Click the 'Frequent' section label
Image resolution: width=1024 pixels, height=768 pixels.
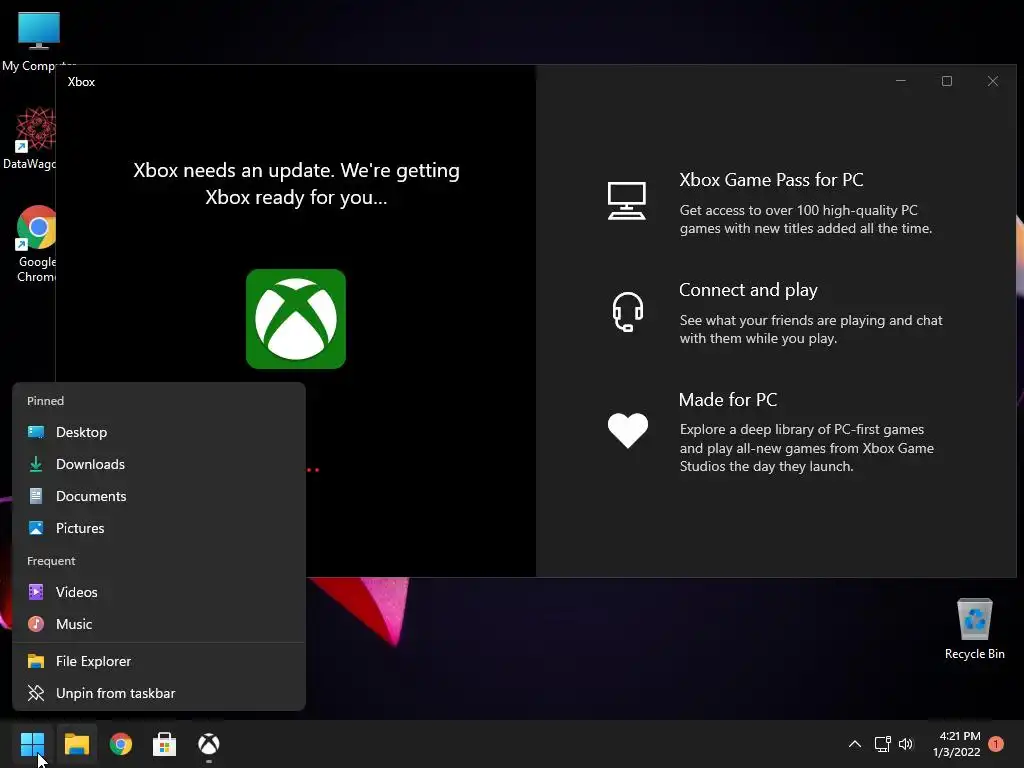(51, 561)
